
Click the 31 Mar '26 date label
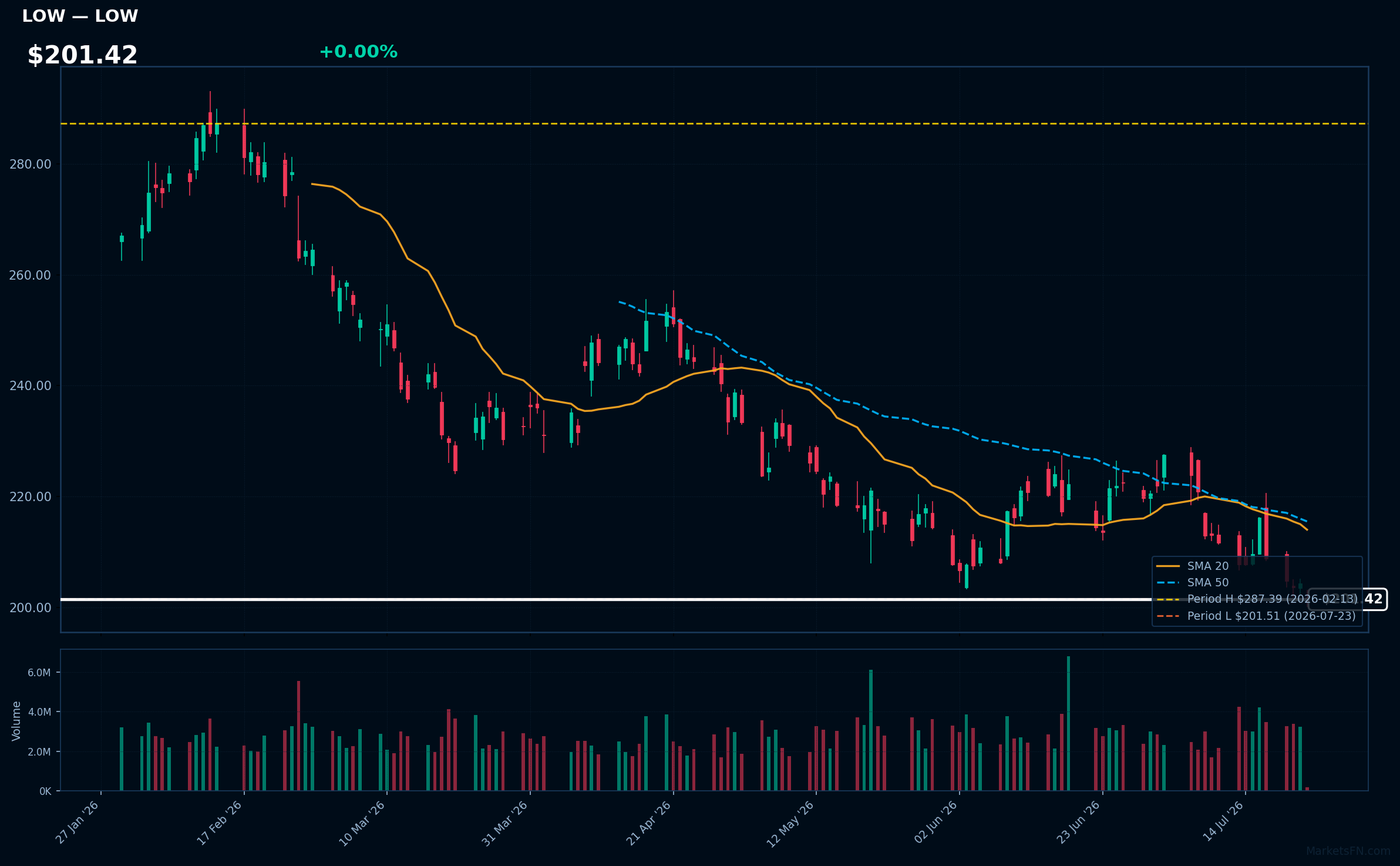[x=506, y=823]
